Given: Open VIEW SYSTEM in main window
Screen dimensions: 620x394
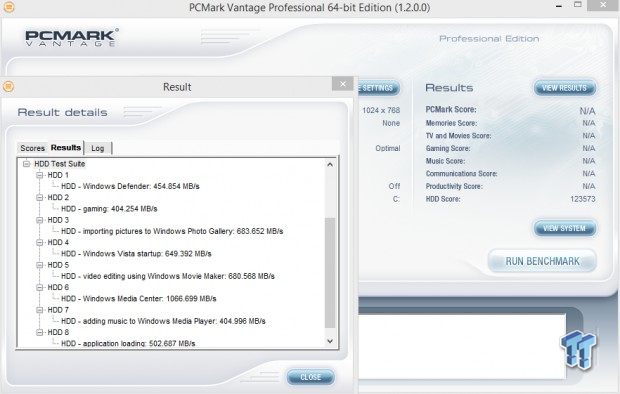Looking at the screenshot, I should click(x=564, y=228).
